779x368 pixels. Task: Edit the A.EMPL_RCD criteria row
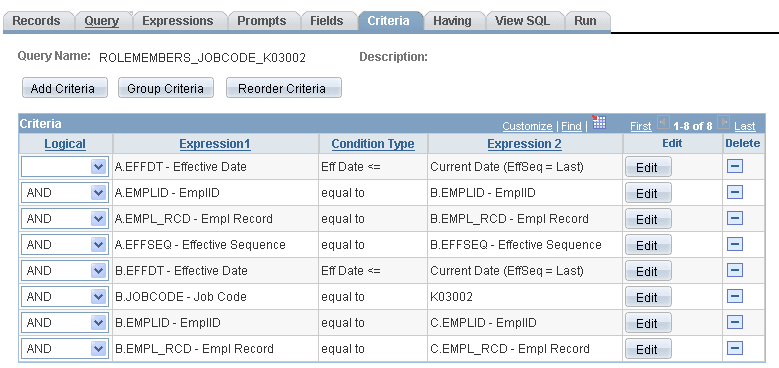[648, 219]
